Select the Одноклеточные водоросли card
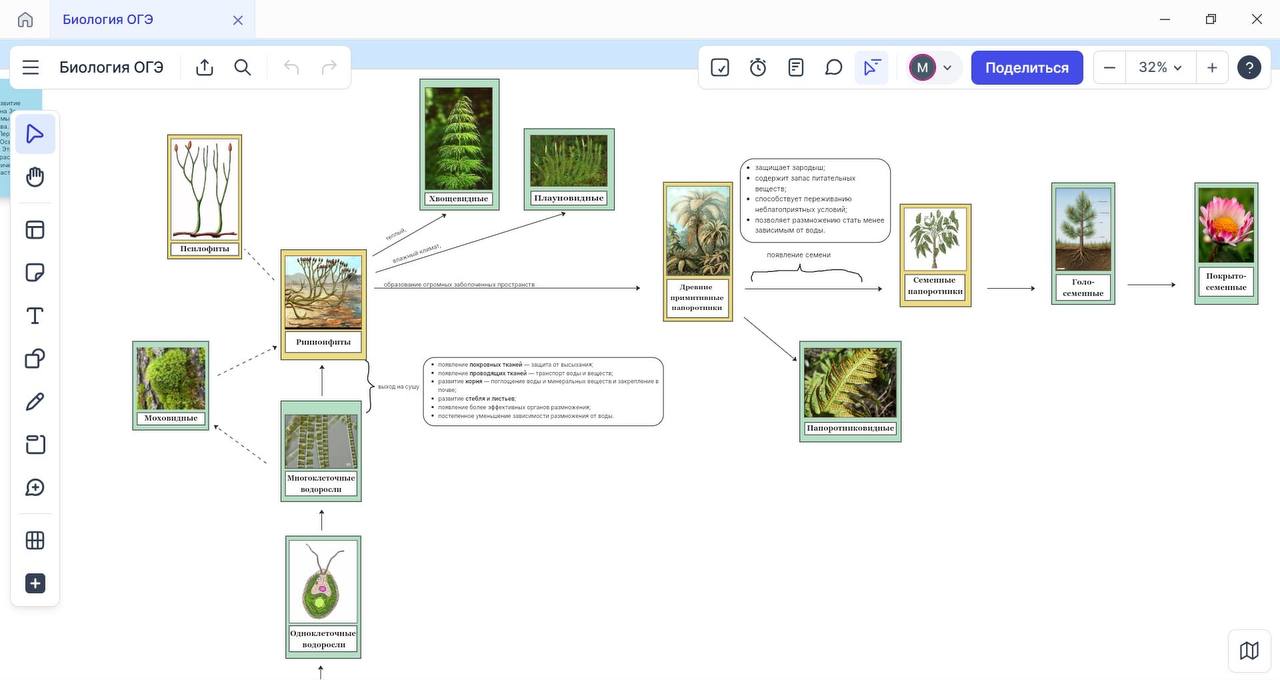 (x=323, y=597)
